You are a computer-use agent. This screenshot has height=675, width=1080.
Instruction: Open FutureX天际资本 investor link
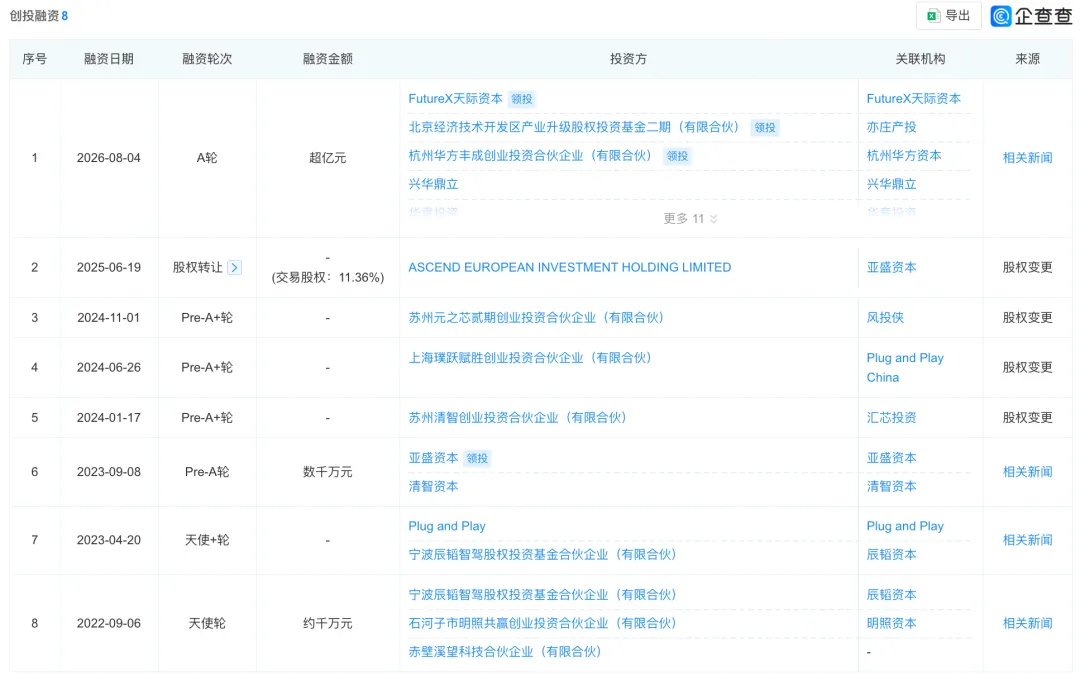(455, 98)
